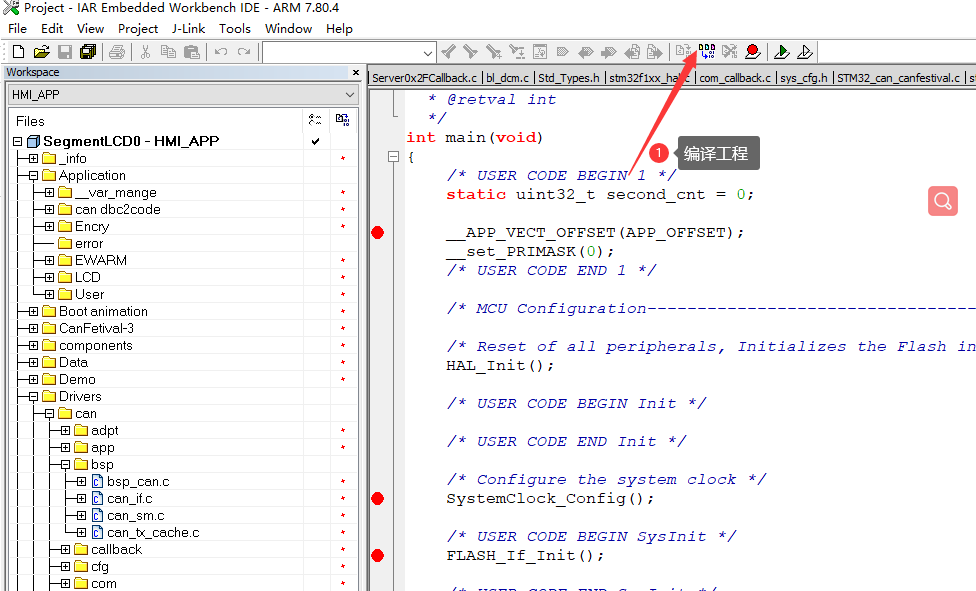Cut the selected text
Screen dimensions: 976x591
click(x=146, y=52)
